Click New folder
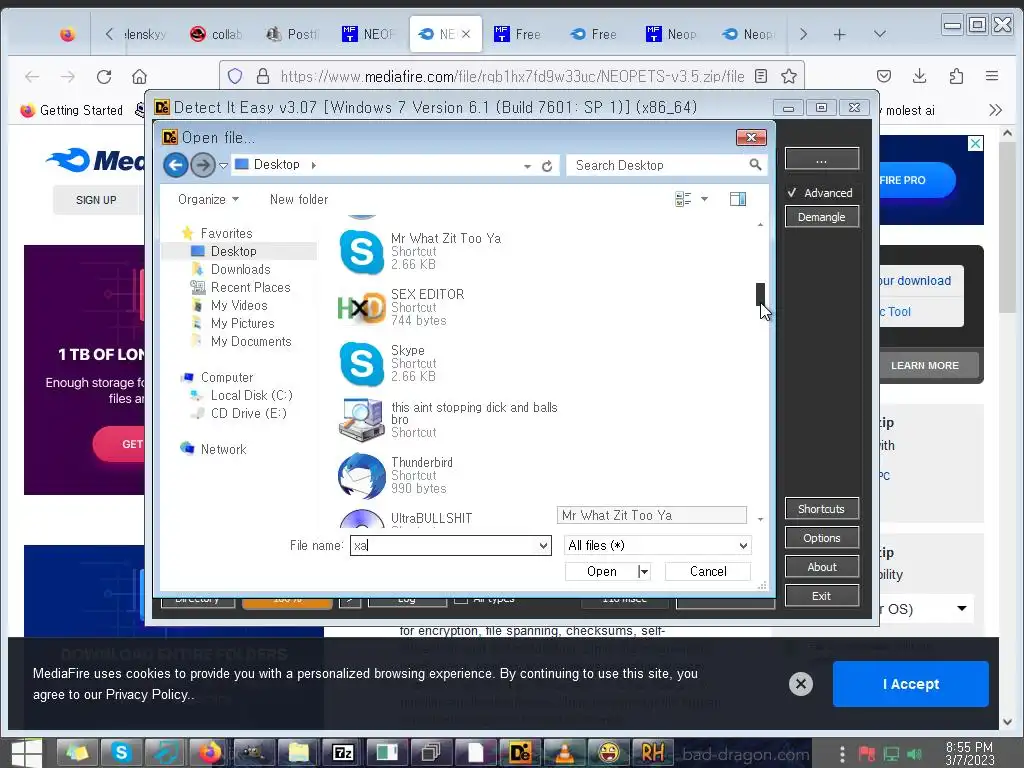The image size is (1024, 768). [x=299, y=199]
